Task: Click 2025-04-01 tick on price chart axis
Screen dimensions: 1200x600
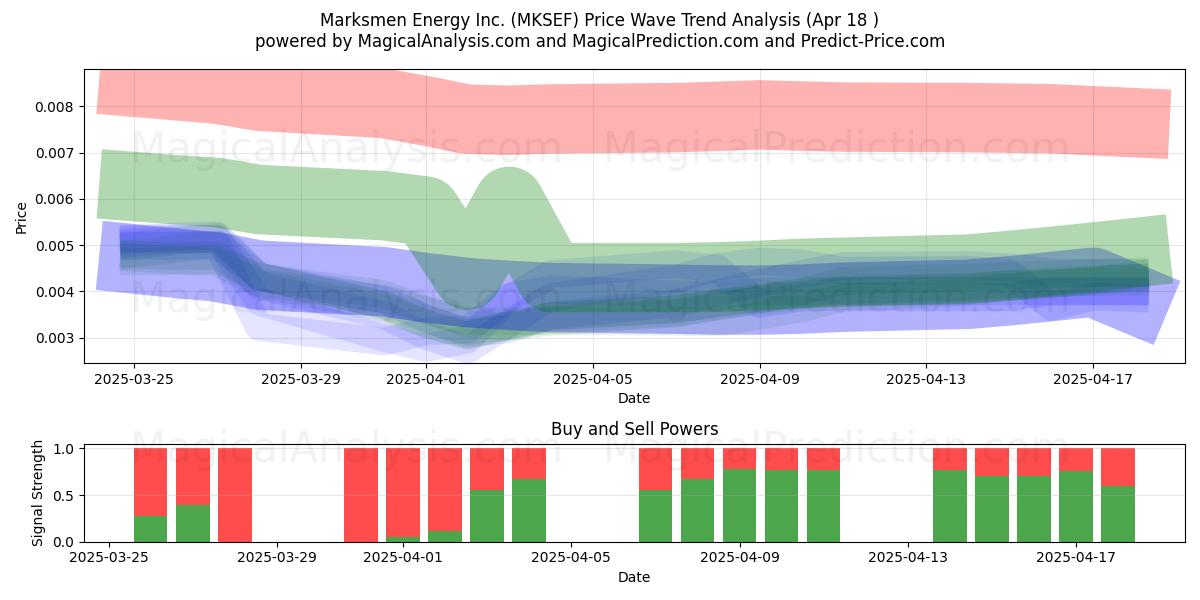Action: click(427, 379)
